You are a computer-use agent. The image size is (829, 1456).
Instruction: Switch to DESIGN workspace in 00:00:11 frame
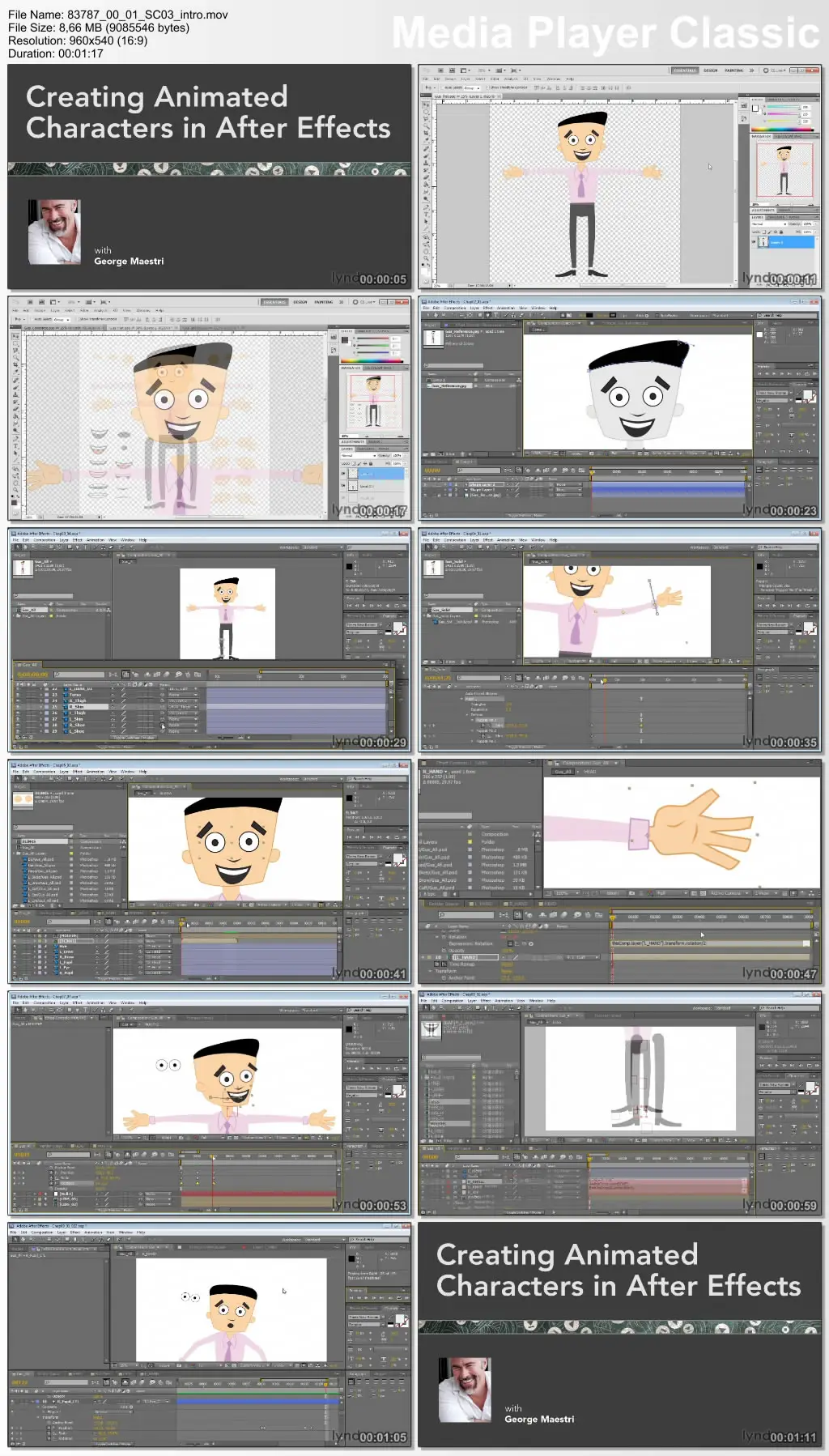click(710, 70)
